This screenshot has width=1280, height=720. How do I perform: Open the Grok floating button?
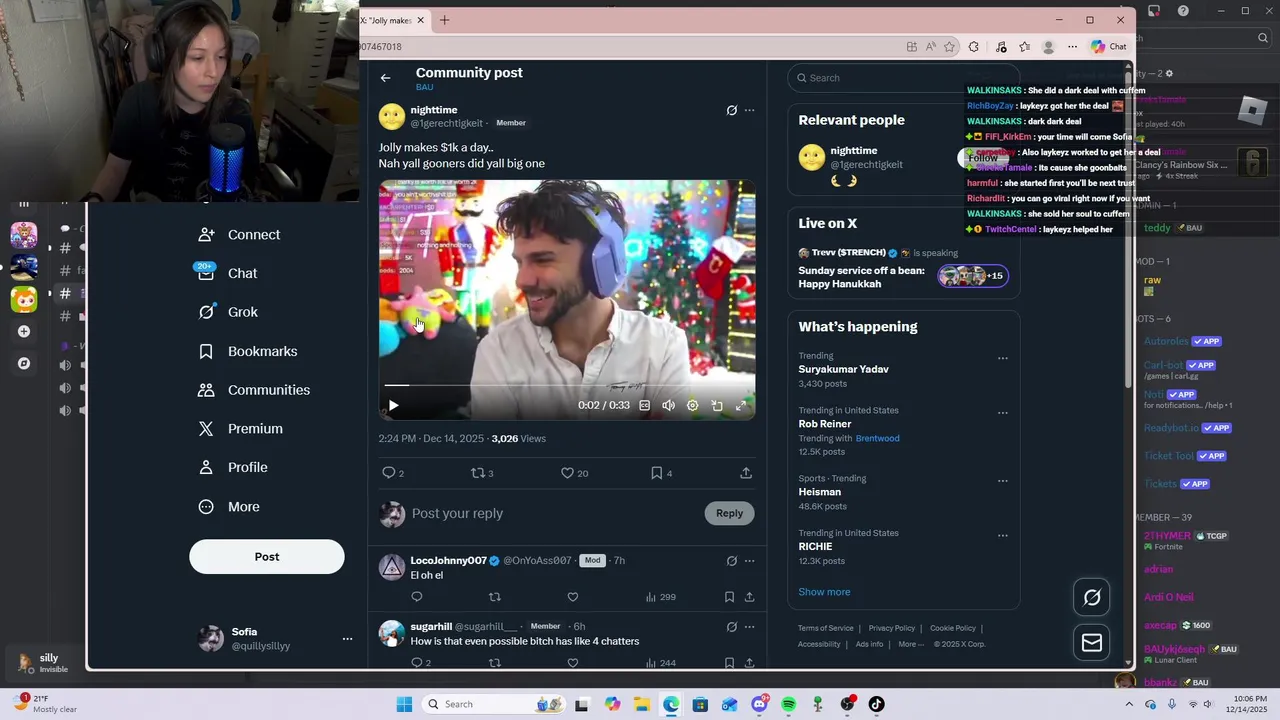pos(1092,598)
